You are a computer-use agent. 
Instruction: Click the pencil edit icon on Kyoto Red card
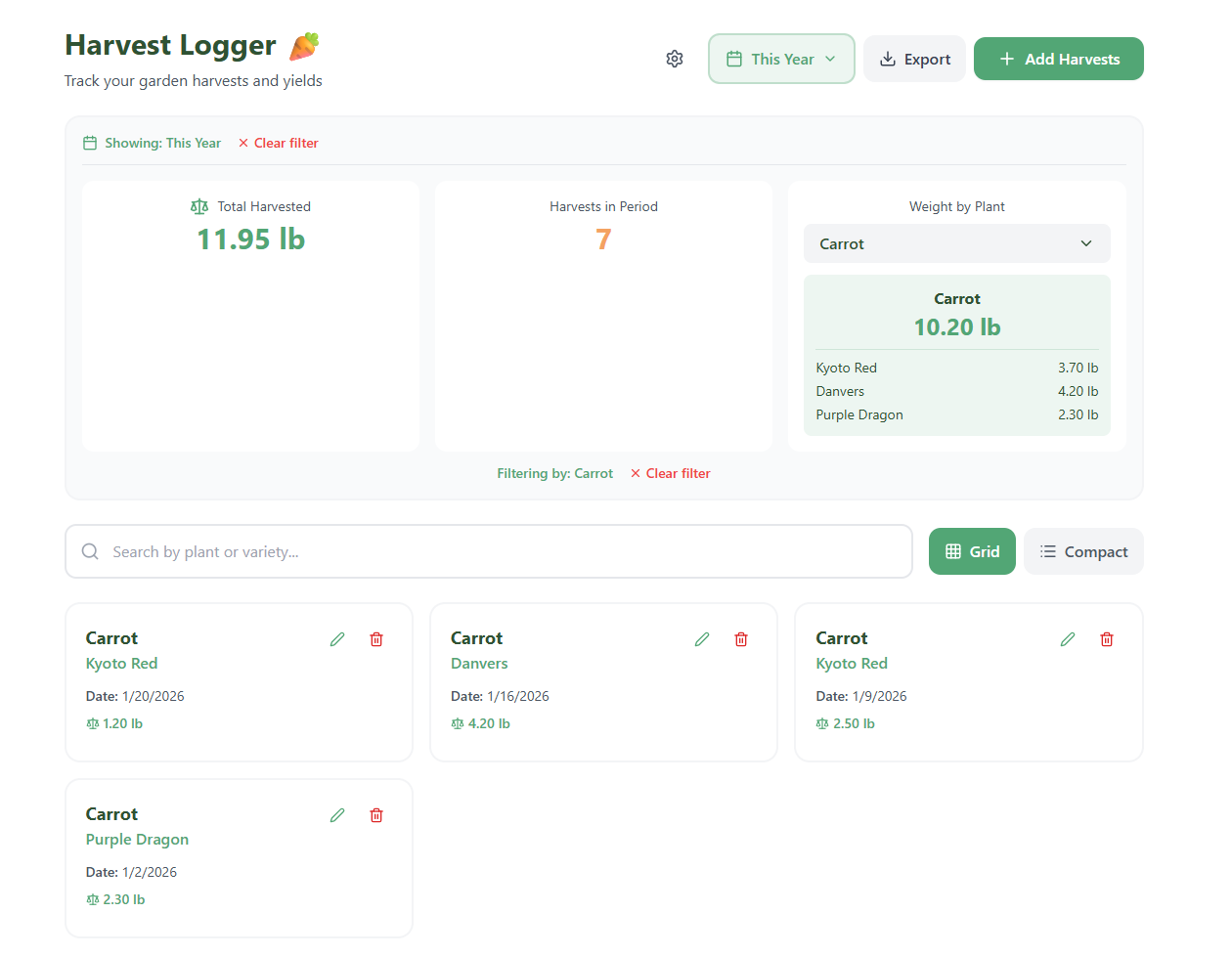point(337,638)
